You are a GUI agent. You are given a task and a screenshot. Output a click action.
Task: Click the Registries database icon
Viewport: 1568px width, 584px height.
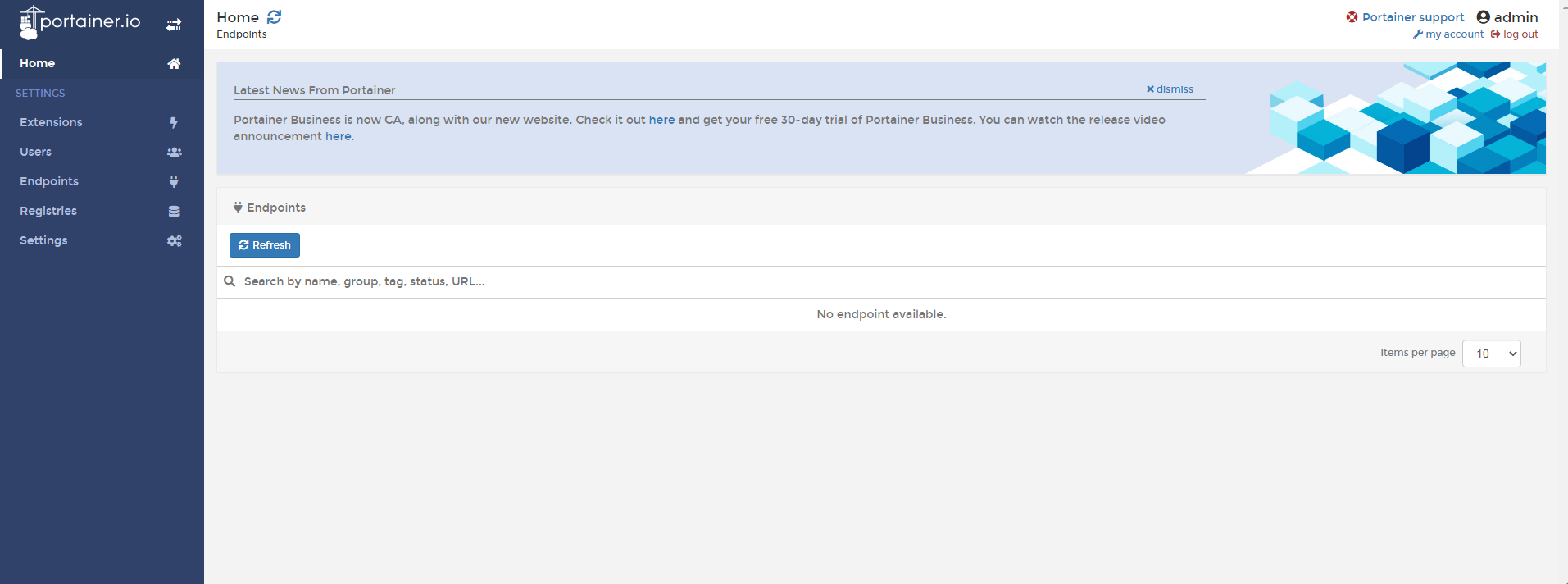tap(174, 211)
